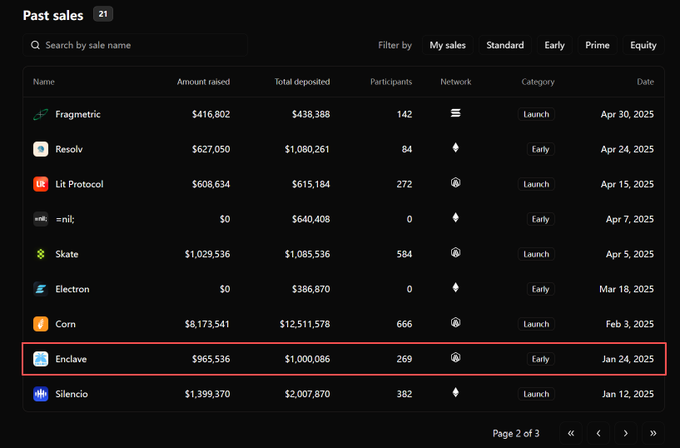Click the Silencio project logo
The height and width of the screenshot is (448, 680).
pyautogui.click(x=40, y=394)
